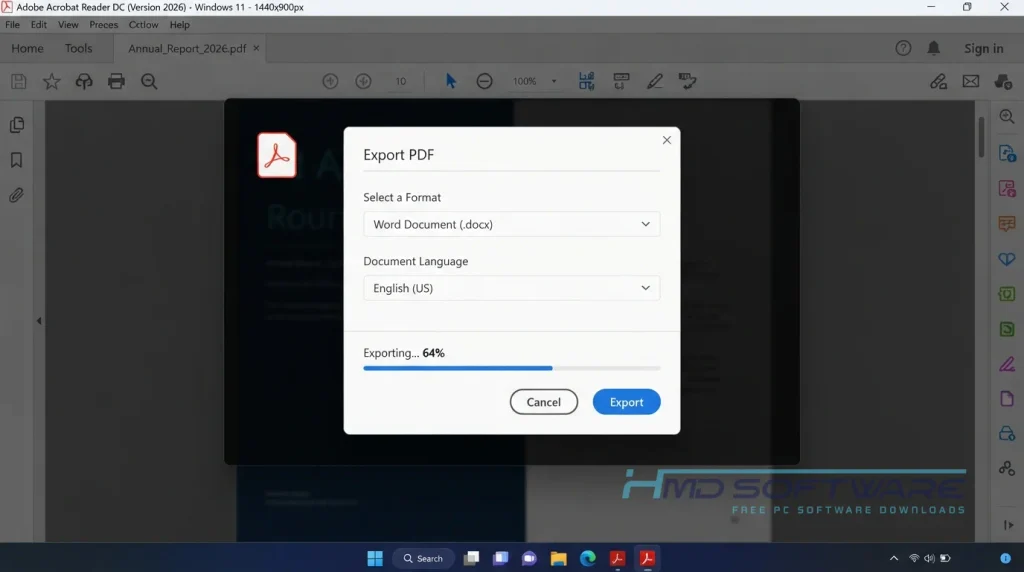The width and height of the screenshot is (1024, 572).
Task: Click the 100% zoom value field
Action: click(x=525, y=81)
